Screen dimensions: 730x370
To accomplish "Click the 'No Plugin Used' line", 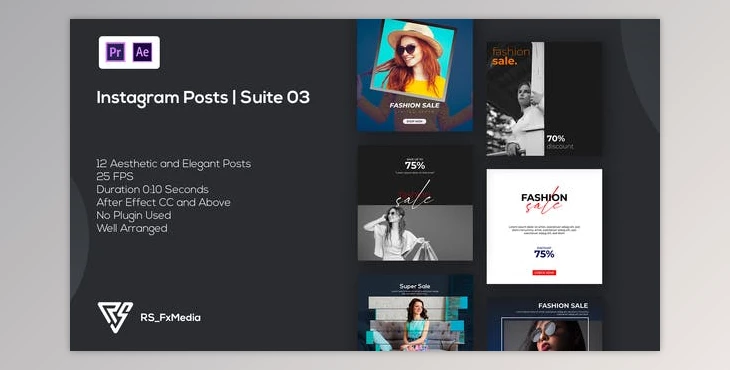I will pyautogui.click(x=134, y=215).
